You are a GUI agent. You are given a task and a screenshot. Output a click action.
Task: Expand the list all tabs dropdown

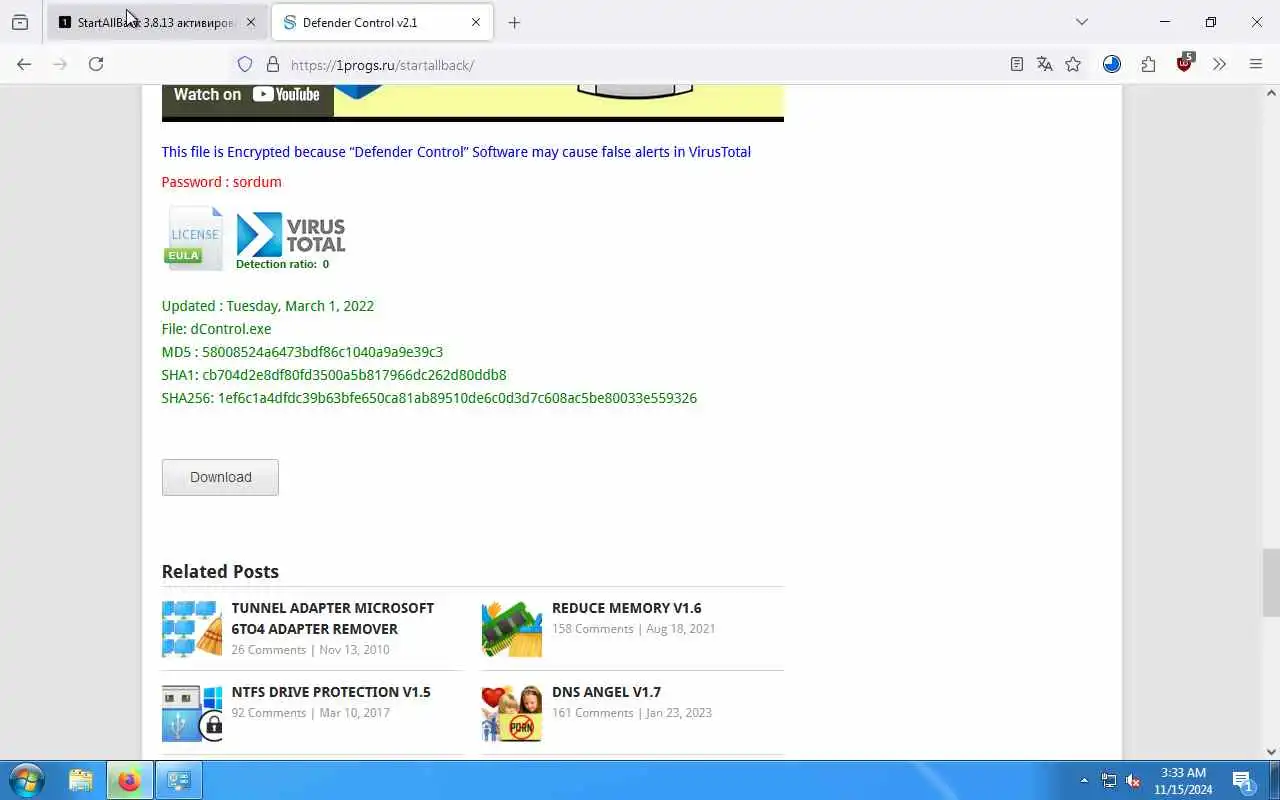1081,22
